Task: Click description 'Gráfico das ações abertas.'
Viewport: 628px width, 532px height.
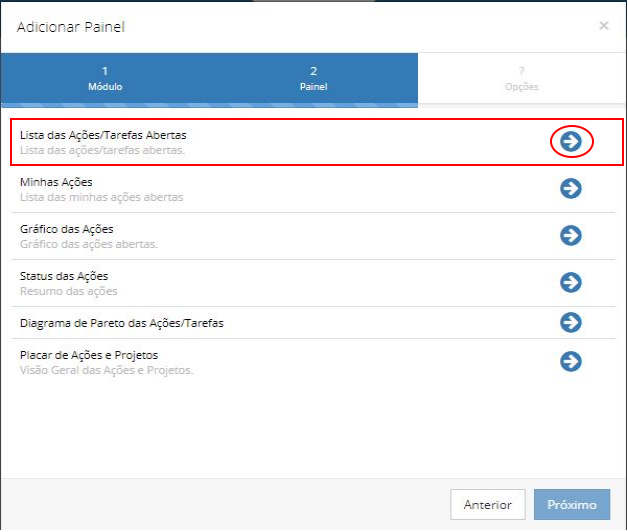Action: (x=89, y=244)
